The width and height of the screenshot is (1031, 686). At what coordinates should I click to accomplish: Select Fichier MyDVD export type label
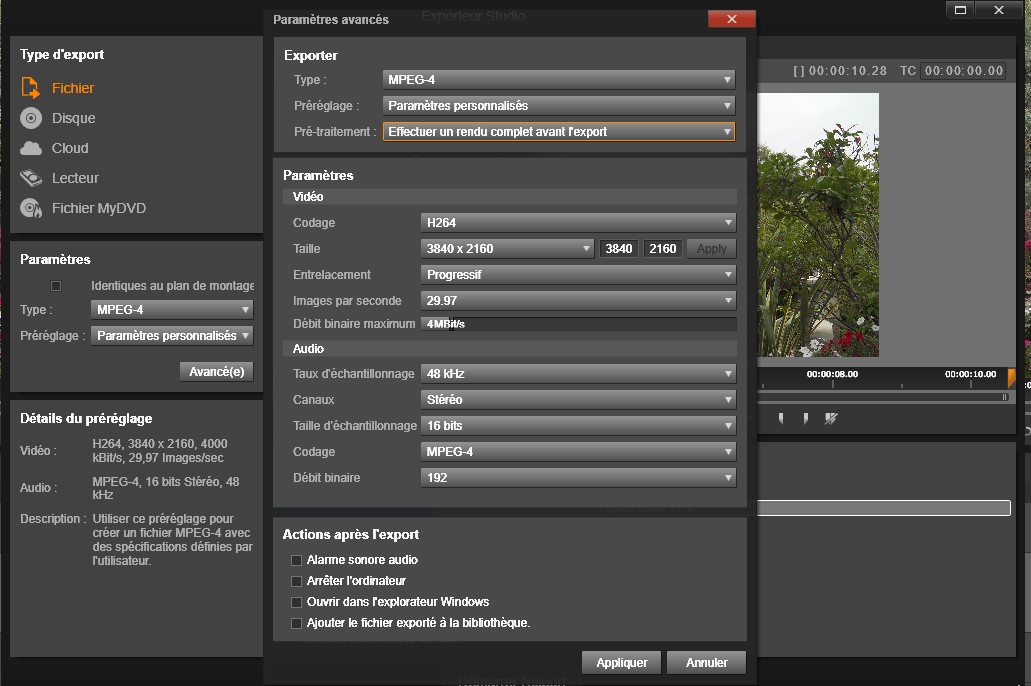click(99, 208)
